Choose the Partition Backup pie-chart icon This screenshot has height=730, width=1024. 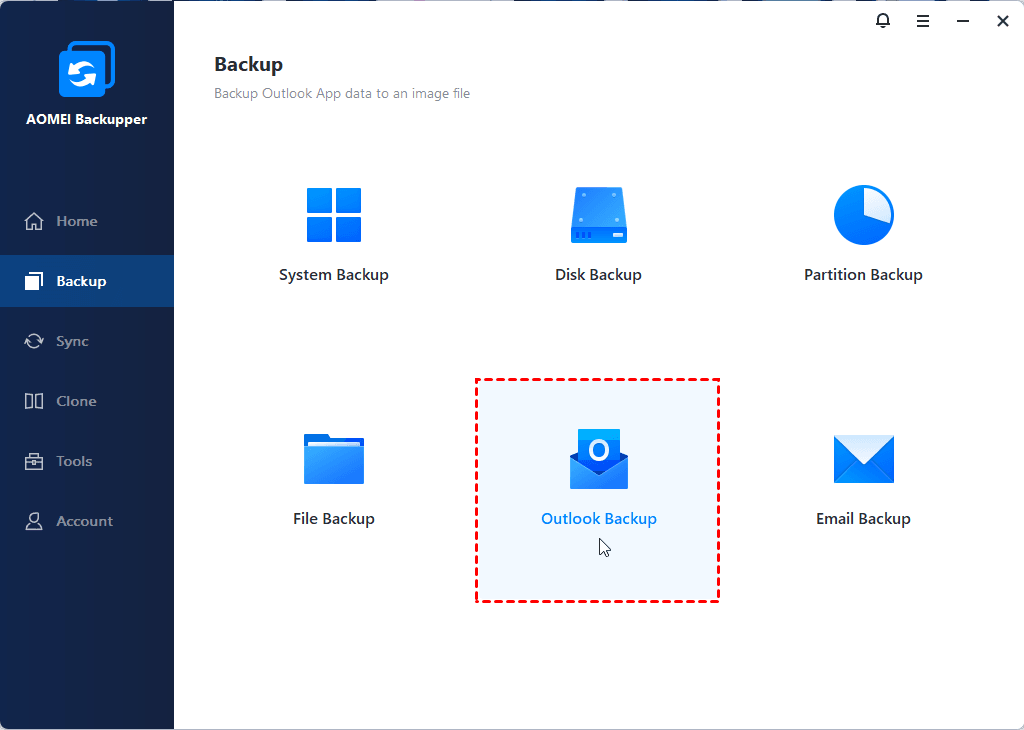point(863,215)
